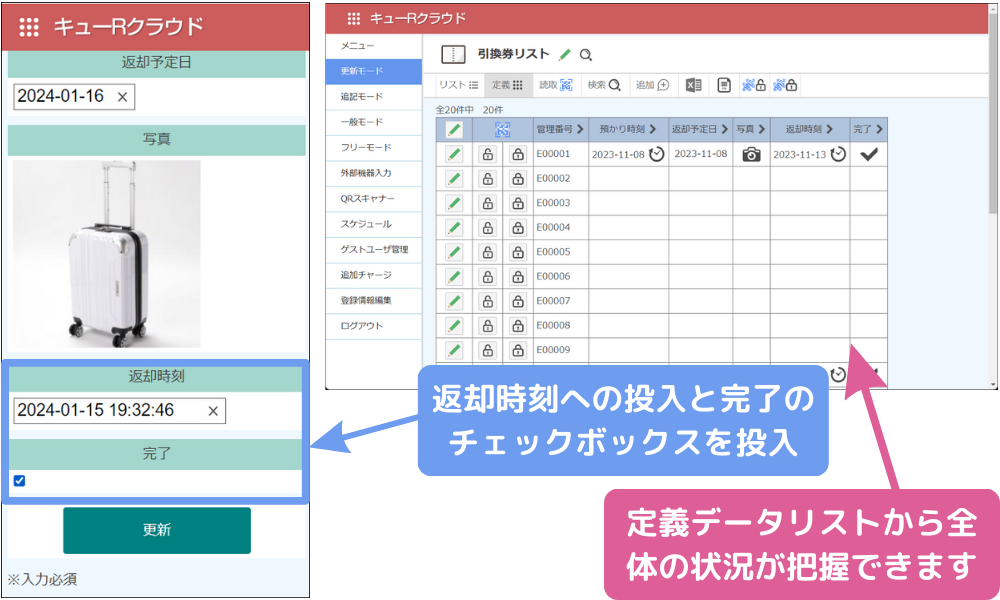Click ログアウト in the sidebar

[374, 326]
